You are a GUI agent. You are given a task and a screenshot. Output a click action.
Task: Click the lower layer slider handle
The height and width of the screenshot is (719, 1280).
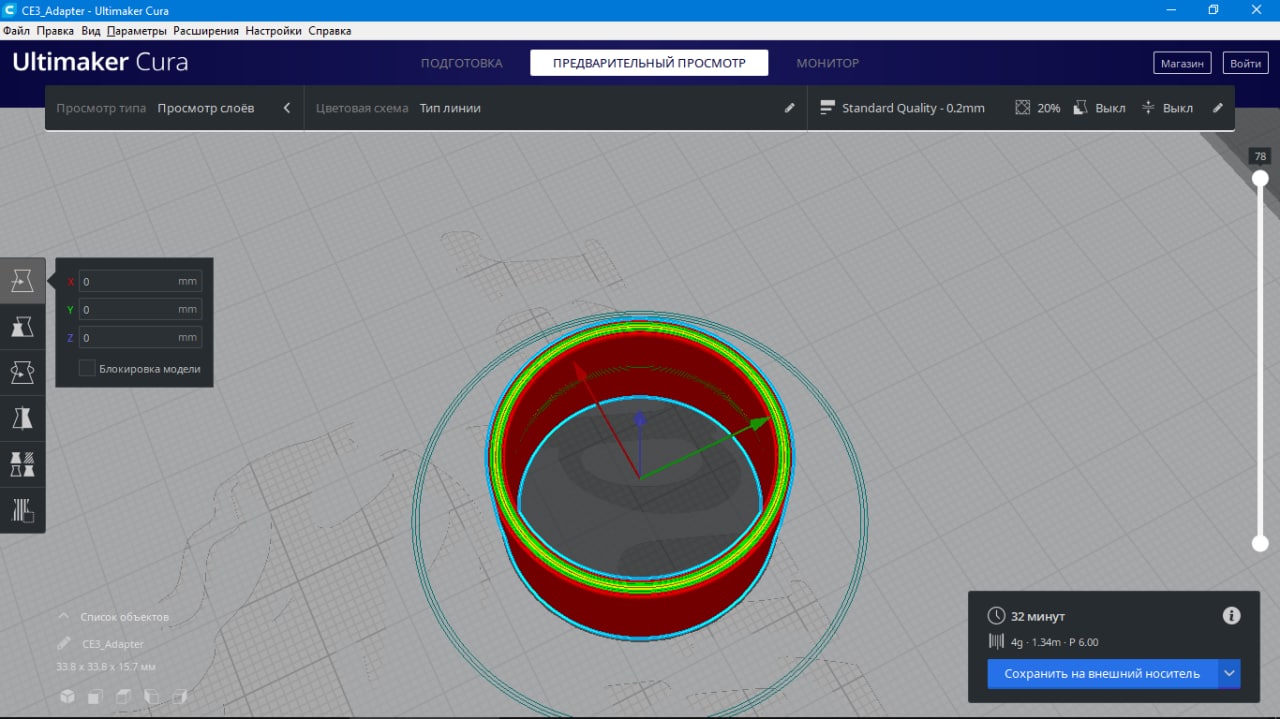pos(1260,543)
